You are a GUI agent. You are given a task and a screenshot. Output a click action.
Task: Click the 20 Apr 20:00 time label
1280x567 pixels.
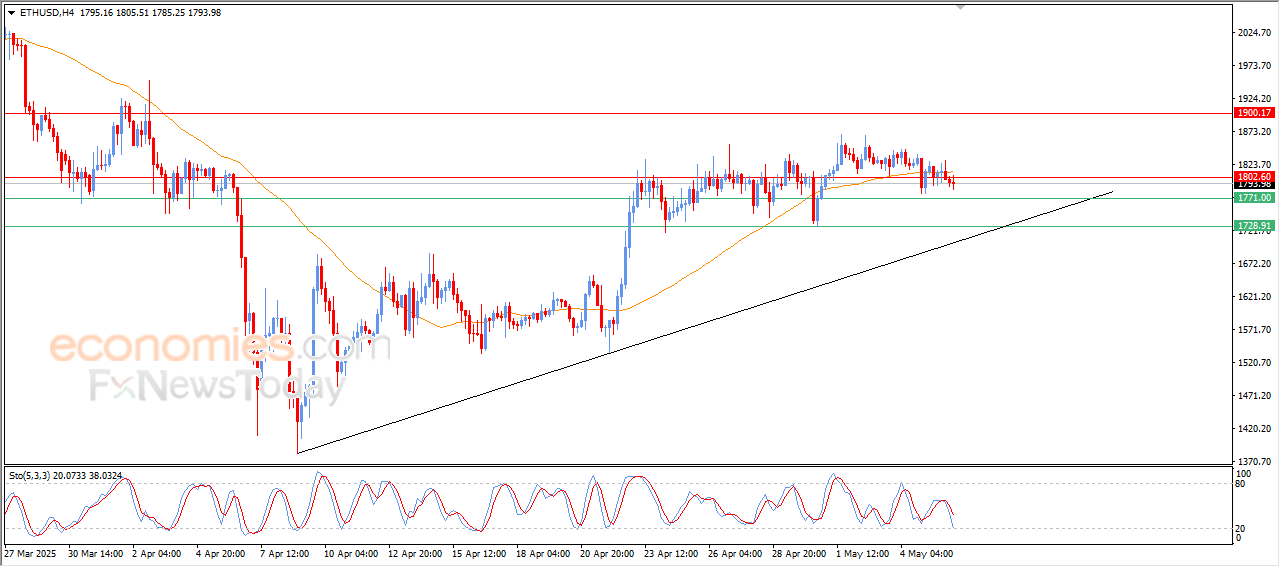coord(605,552)
